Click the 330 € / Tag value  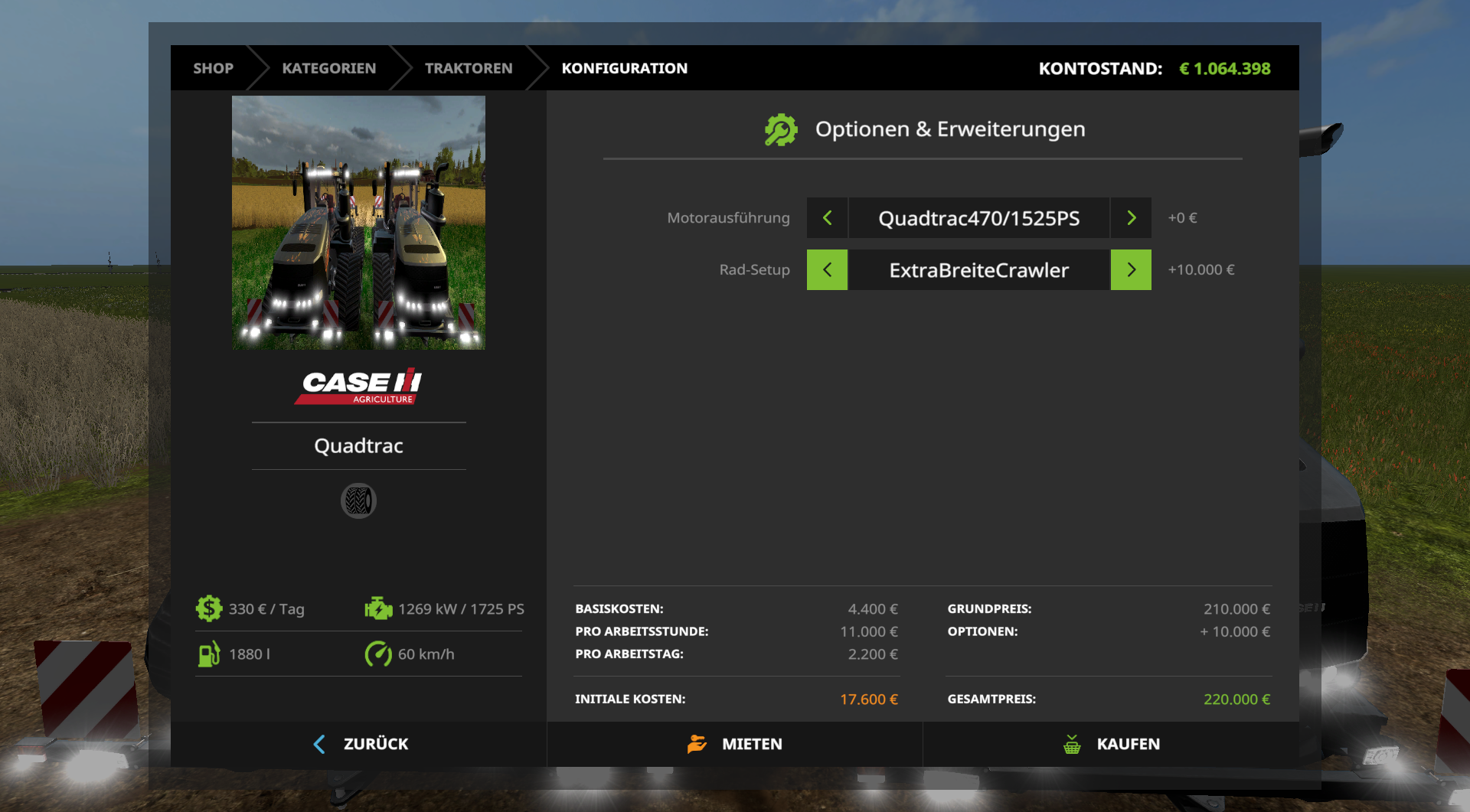266,609
